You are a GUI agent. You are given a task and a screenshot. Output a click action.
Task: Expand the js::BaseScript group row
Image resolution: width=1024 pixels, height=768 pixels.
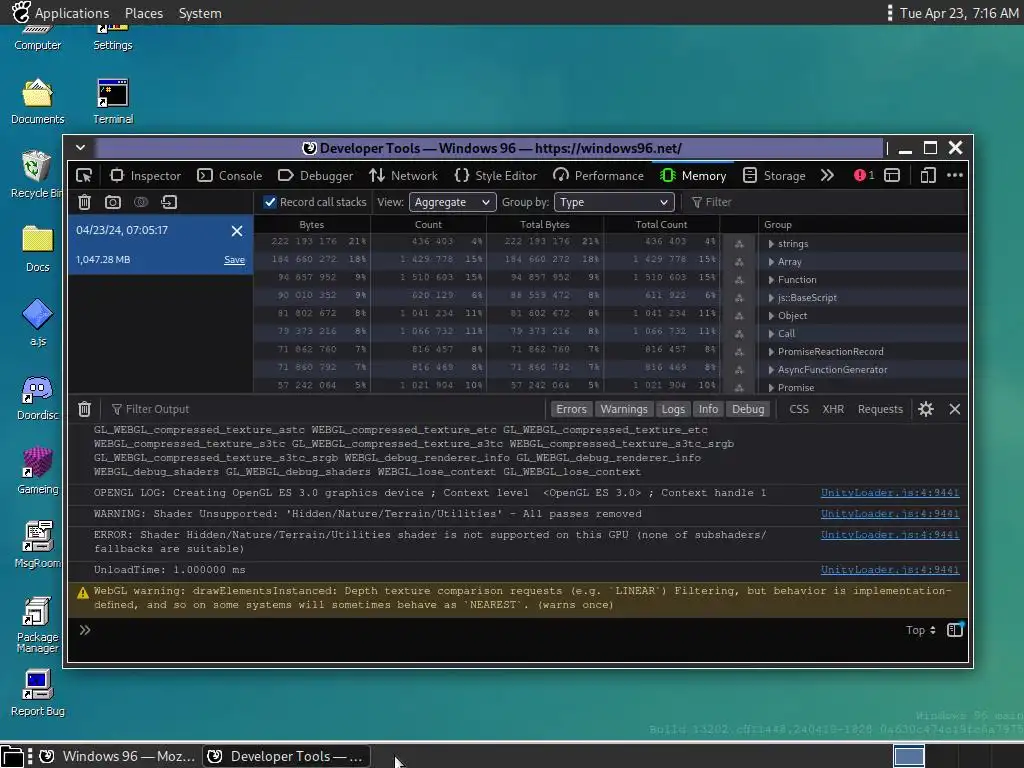771,298
